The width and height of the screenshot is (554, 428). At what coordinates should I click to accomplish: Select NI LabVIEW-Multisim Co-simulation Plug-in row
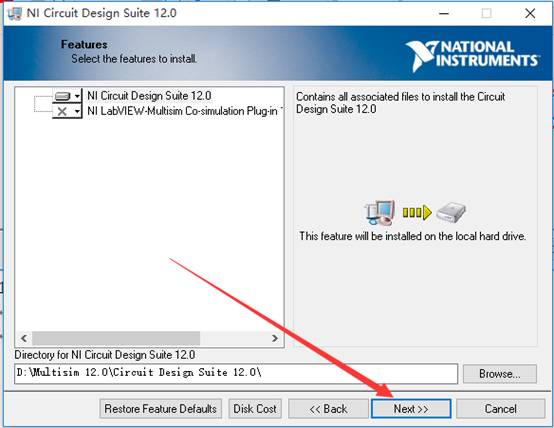[185, 111]
